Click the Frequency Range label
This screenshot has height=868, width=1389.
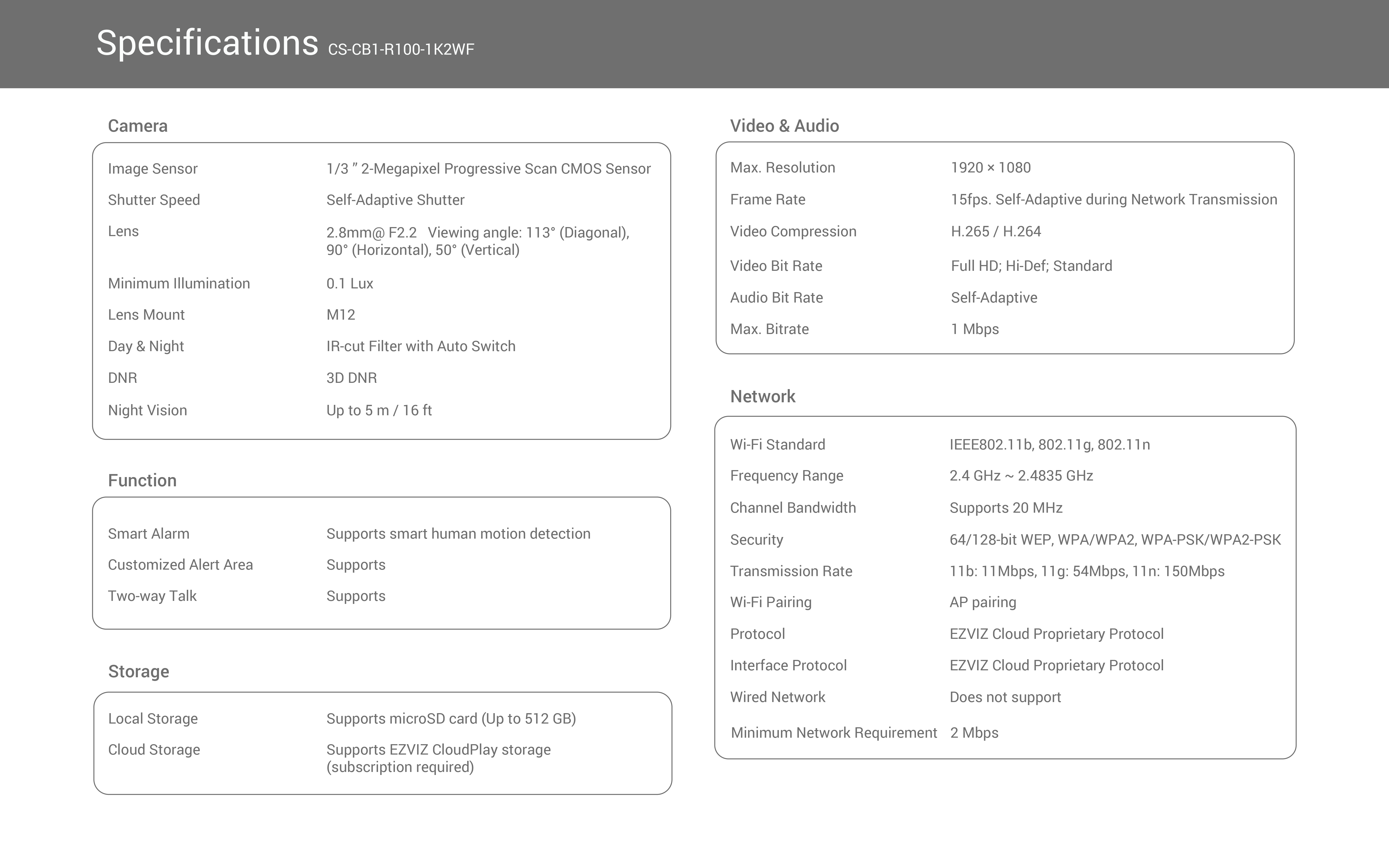pyautogui.click(x=787, y=476)
